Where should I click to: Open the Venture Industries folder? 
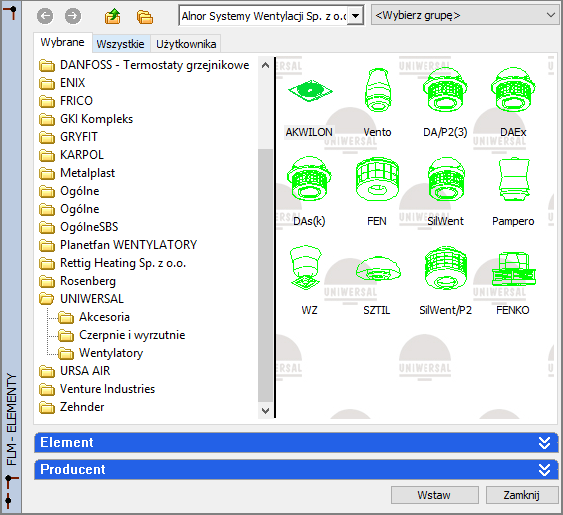(97, 389)
